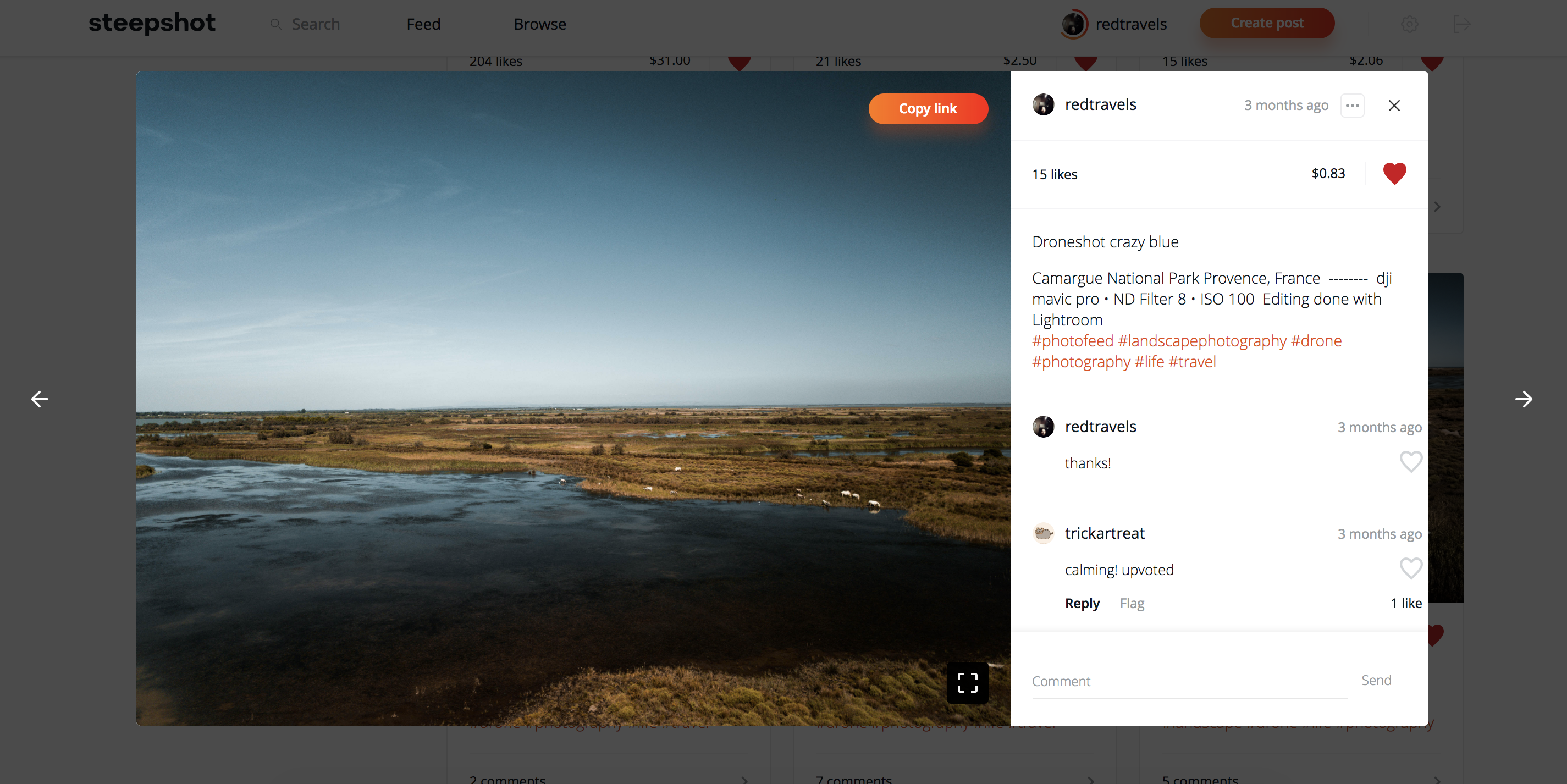
Task: Click the steepshot logo
Action: point(152,24)
